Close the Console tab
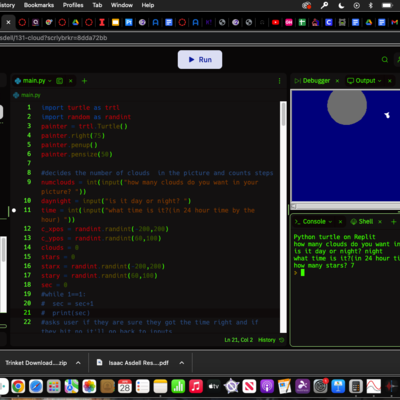Viewport: 400px width, 400px height. [x=340, y=222]
